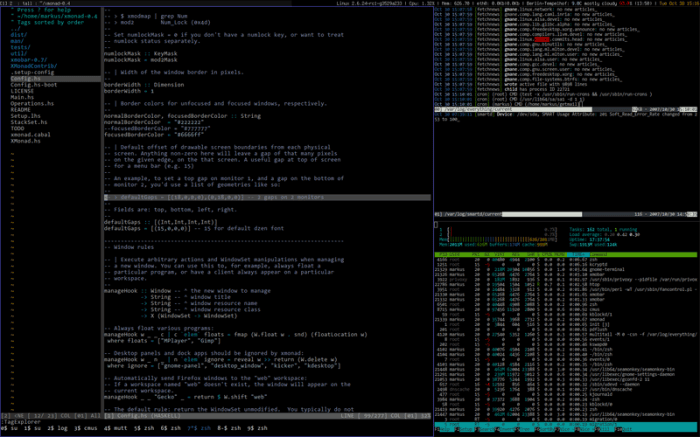Screen dimensions: 700x437
Task: Toggle F5 Tree view in htop
Action: point(525,429)
